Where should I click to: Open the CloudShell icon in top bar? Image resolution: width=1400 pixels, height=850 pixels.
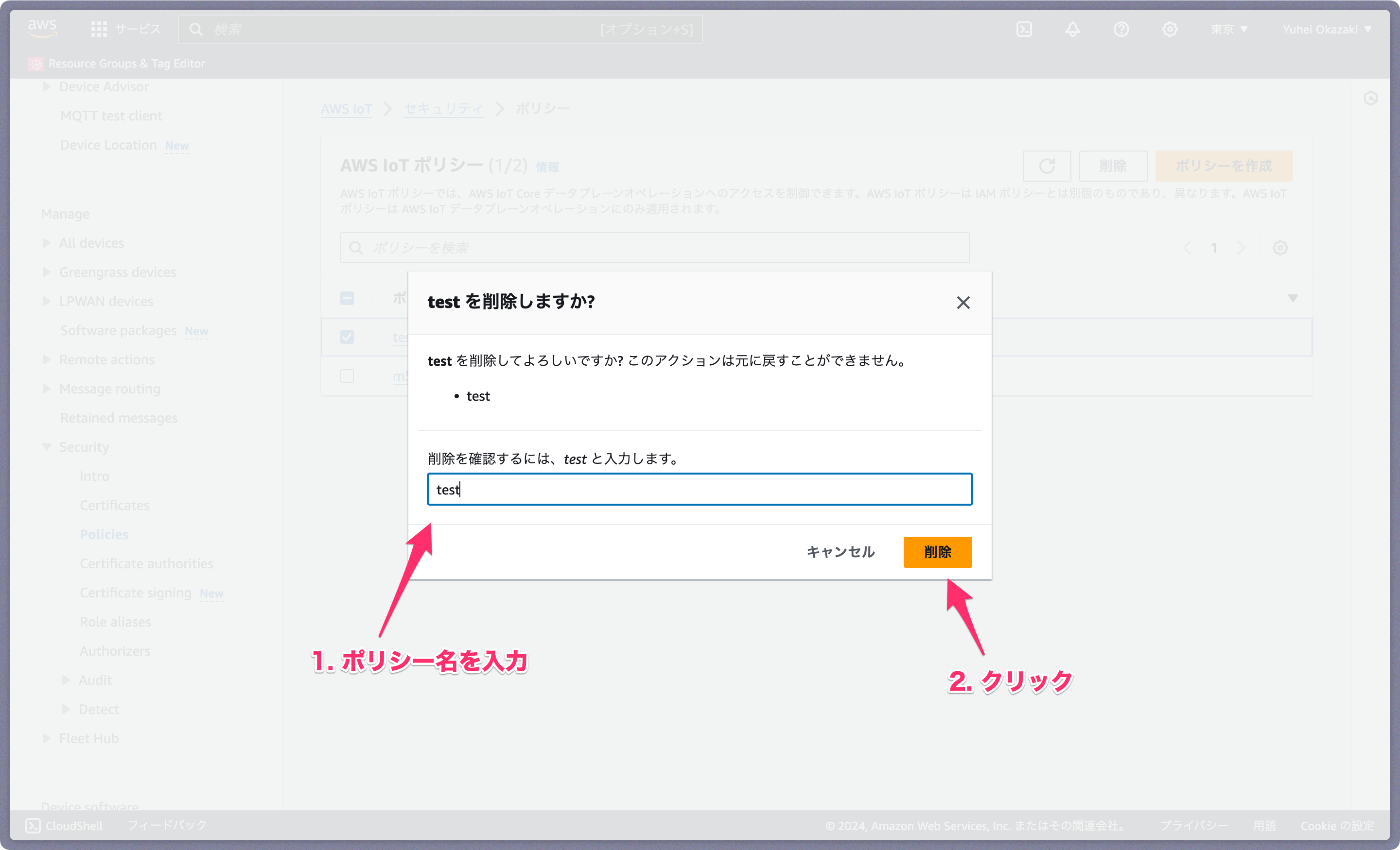(1024, 29)
